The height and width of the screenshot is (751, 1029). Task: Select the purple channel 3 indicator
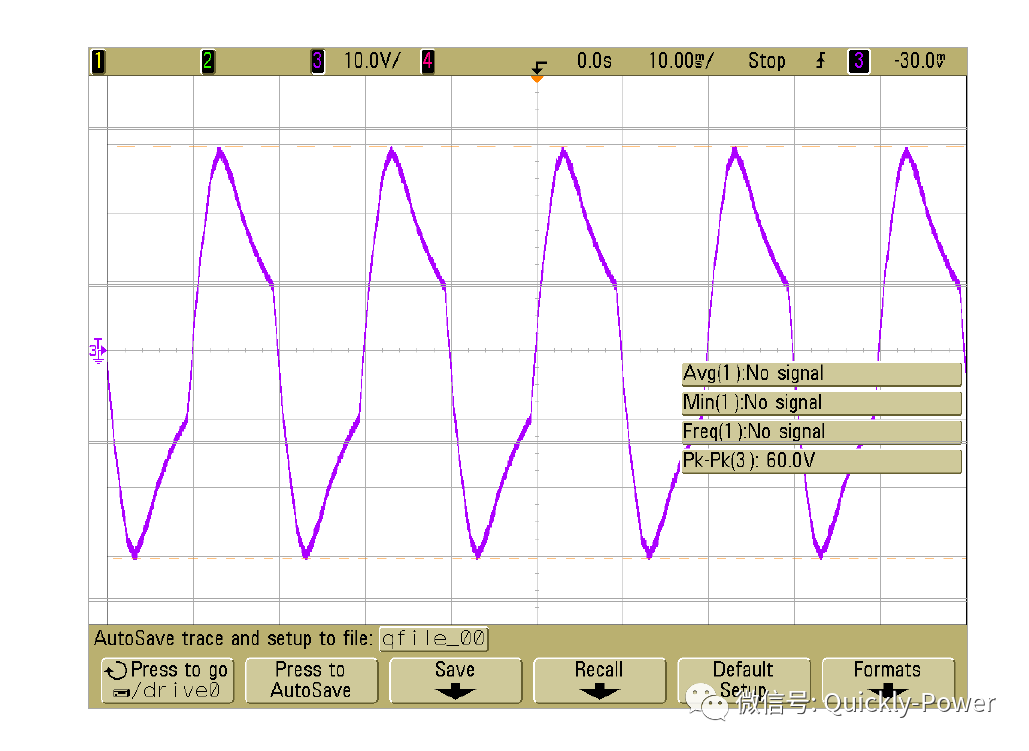318,62
